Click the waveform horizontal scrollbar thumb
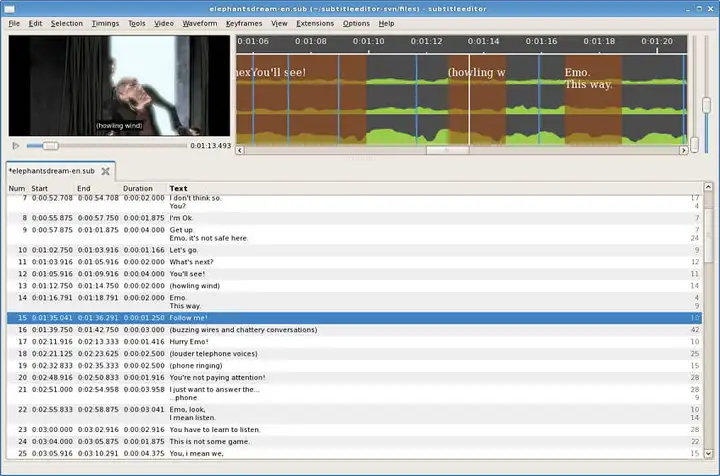 tap(448, 150)
